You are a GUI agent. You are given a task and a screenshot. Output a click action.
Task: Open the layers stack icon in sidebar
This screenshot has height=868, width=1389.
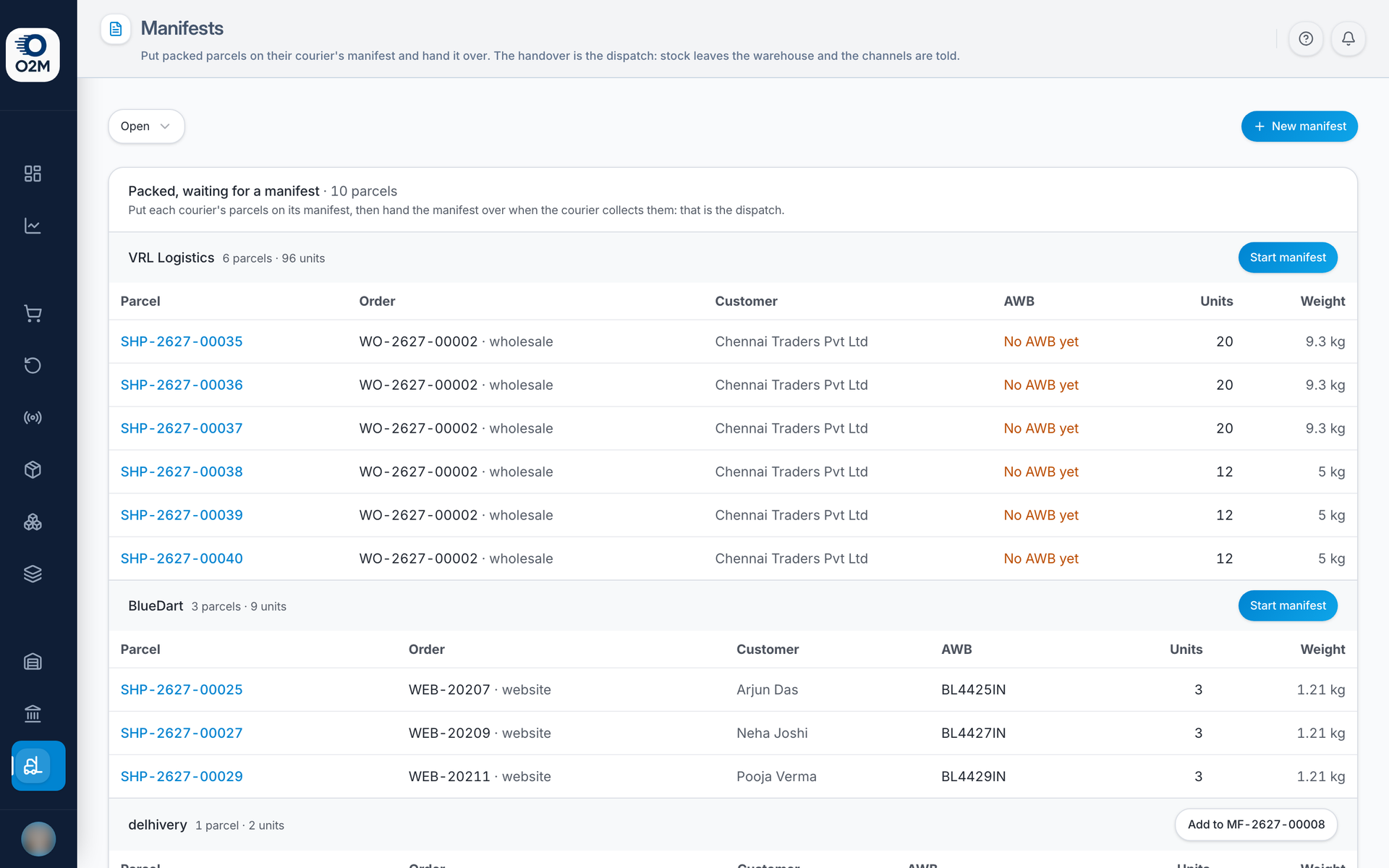tap(33, 574)
